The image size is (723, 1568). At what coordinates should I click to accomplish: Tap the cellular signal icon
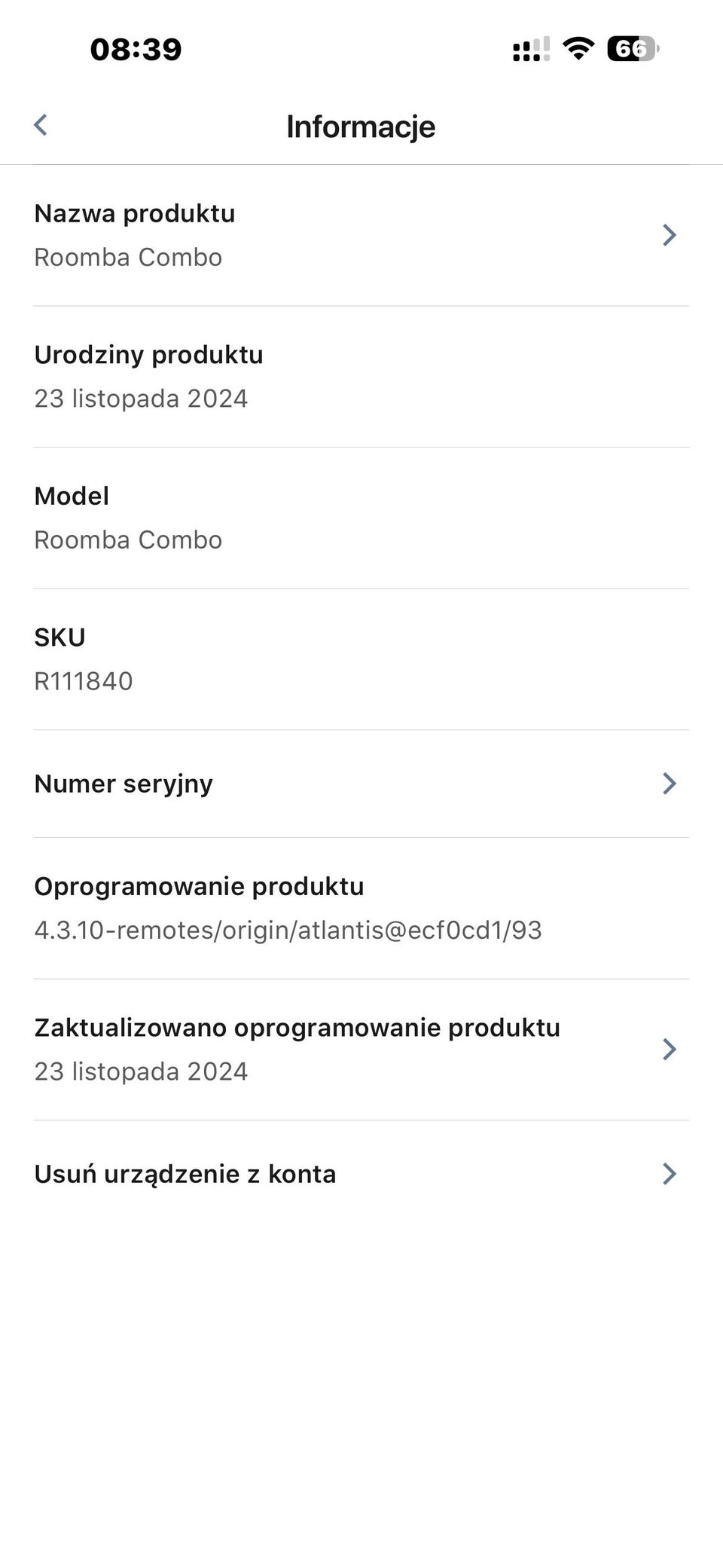pos(531,50)
